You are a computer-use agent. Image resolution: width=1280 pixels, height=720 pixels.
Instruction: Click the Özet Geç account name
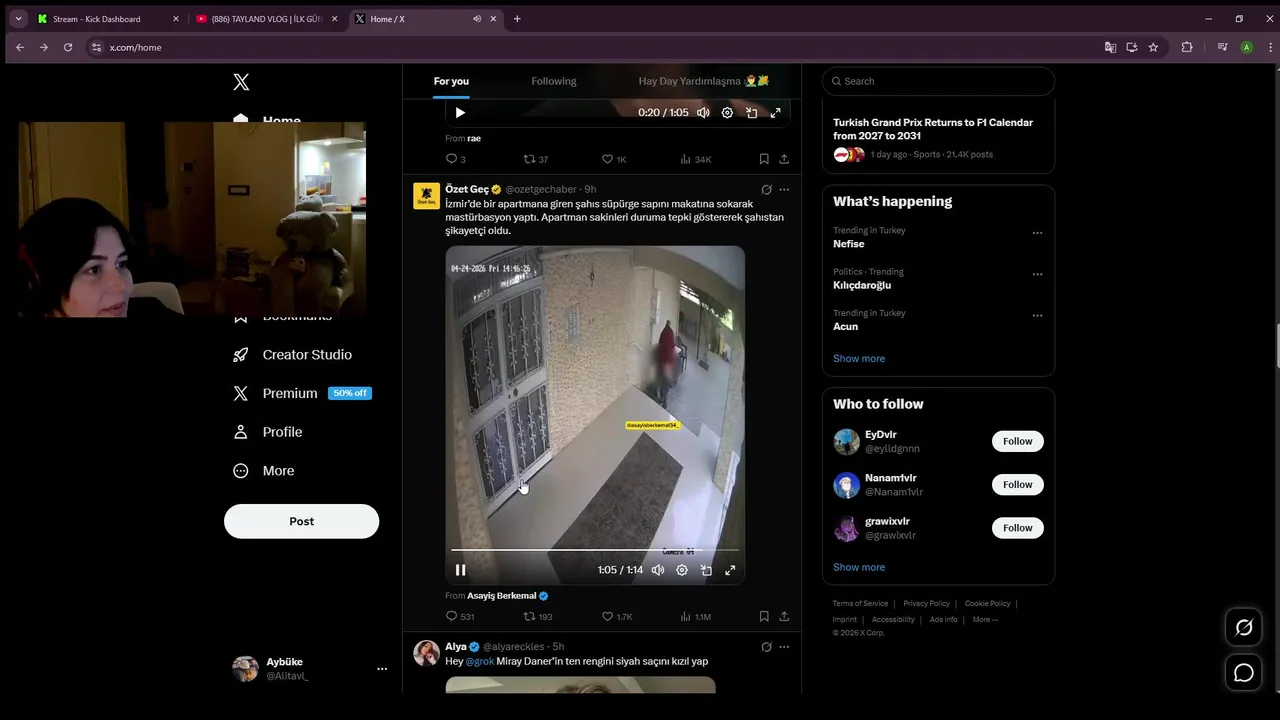pos(467,189)
